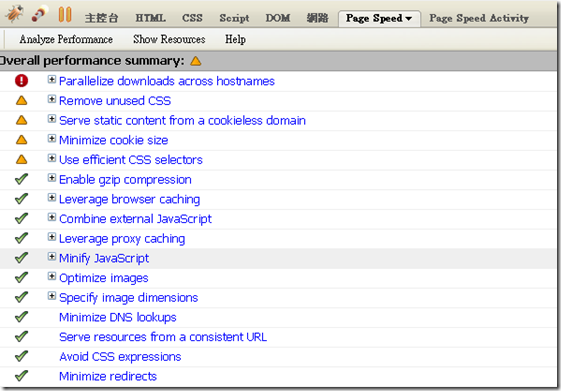Open the Avoid CSS expressions link
Viewport: 561px width, 391px height.
pos(120,357)
